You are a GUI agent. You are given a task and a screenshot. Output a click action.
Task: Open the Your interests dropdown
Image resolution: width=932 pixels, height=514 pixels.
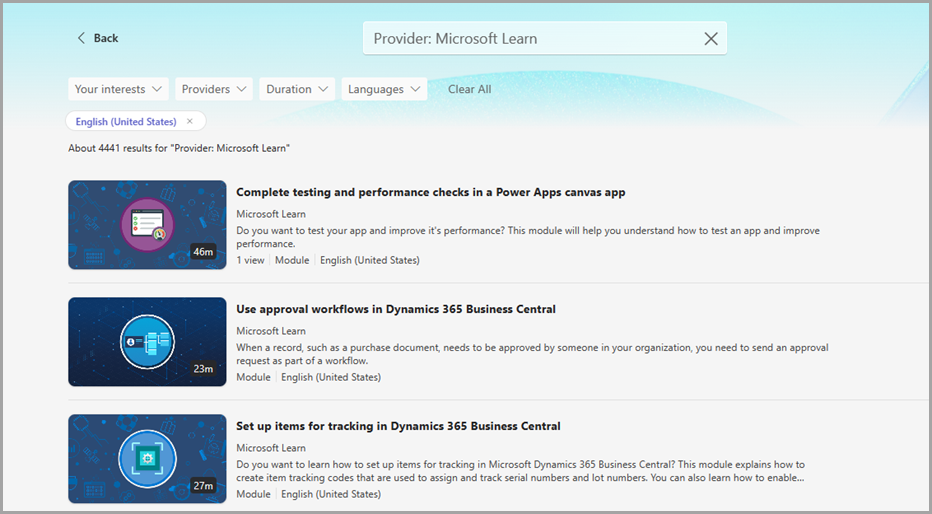click(118, 89)
